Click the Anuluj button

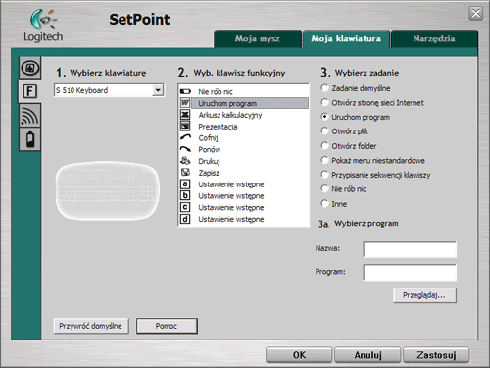tap(368, 355)
